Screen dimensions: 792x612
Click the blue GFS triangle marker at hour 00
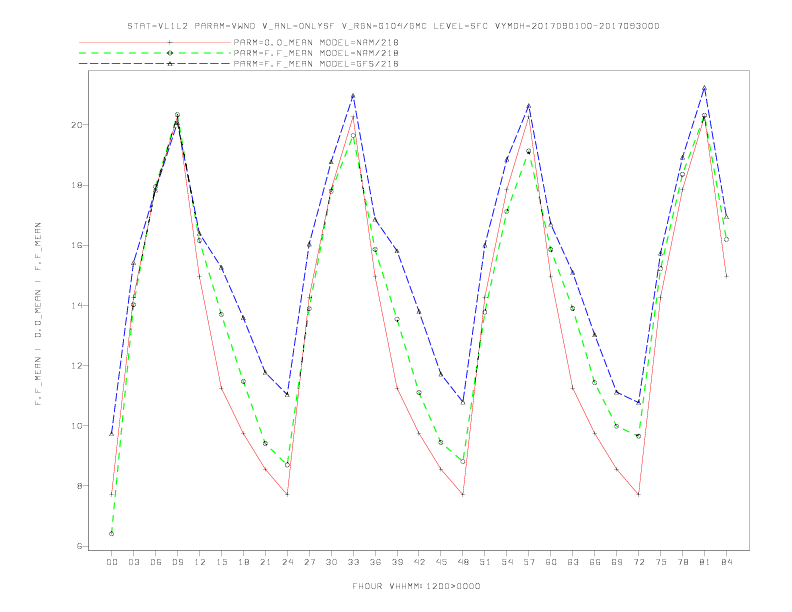[112, 434]
